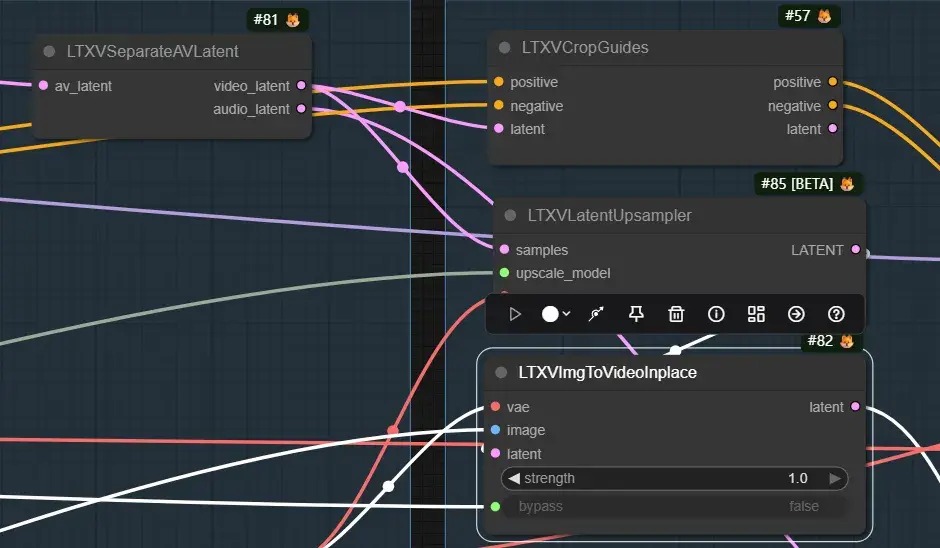
Task: Click LTXVCropGuides latent input socket
Action: [499, 128]
